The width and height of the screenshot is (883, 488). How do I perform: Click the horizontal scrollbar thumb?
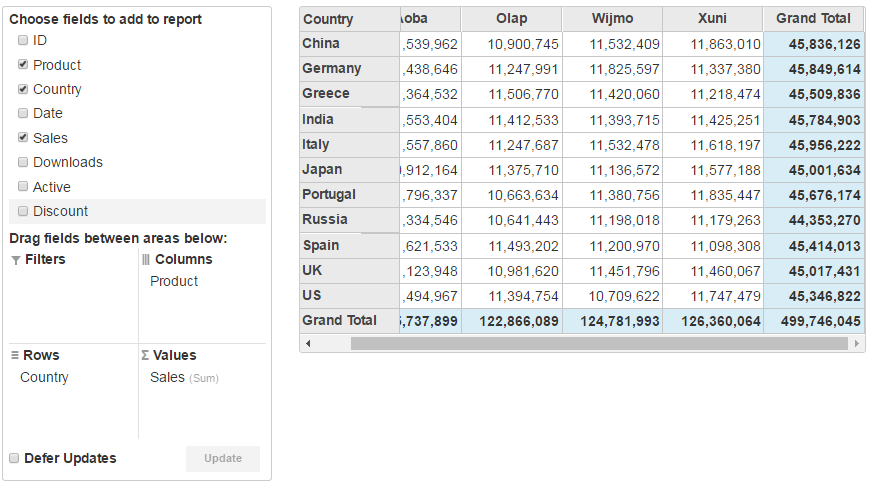598,343
